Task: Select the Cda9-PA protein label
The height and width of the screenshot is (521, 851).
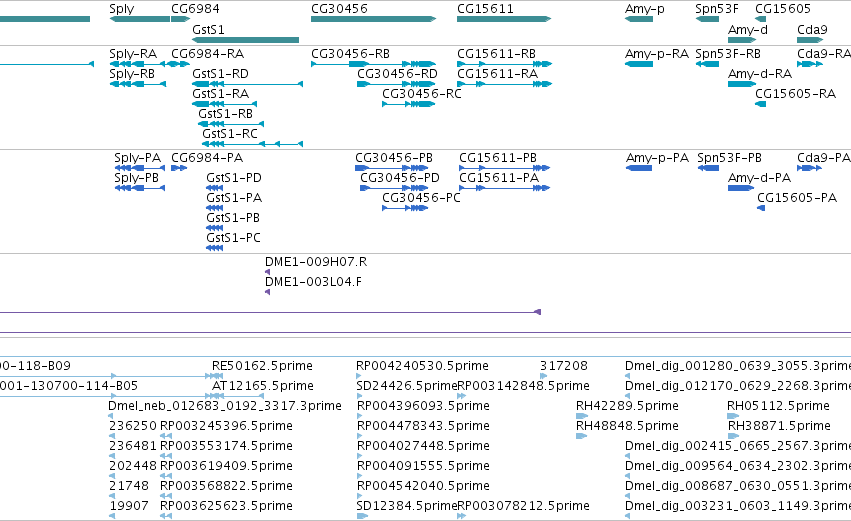Action: pos(824,158)
